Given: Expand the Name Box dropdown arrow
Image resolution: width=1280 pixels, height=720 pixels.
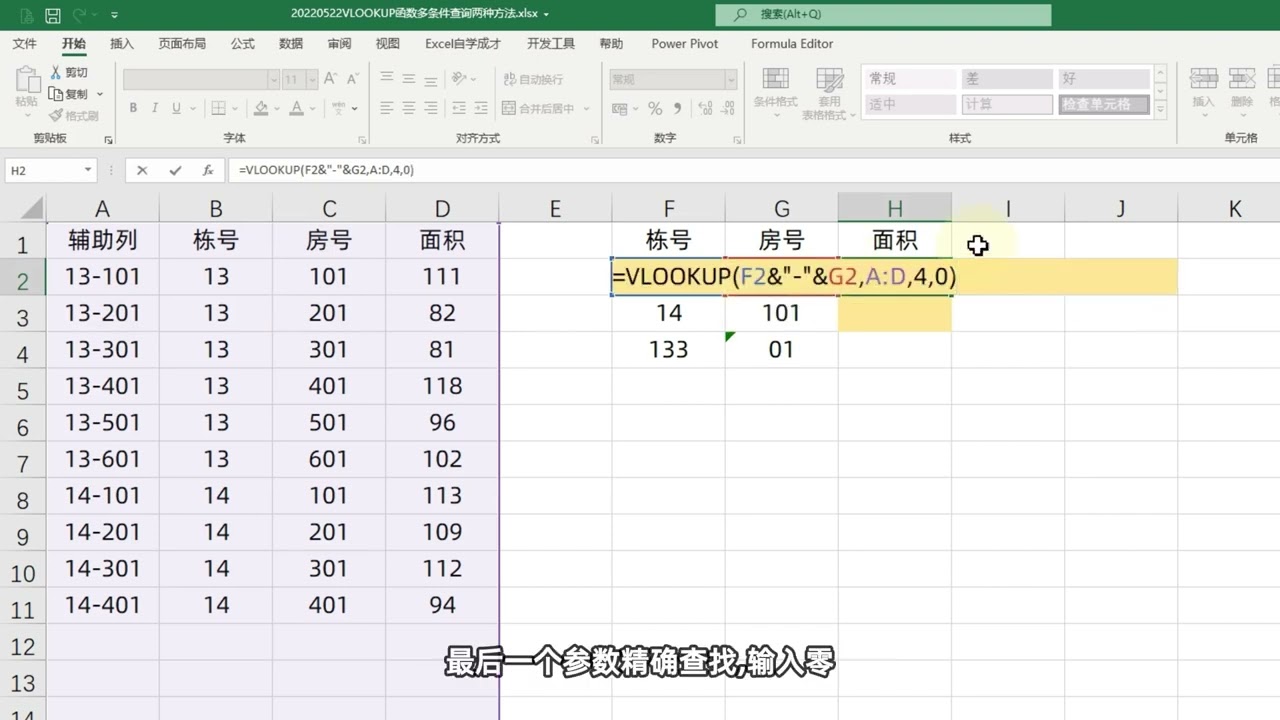Looking at the screenshot, I should (88, 170).
